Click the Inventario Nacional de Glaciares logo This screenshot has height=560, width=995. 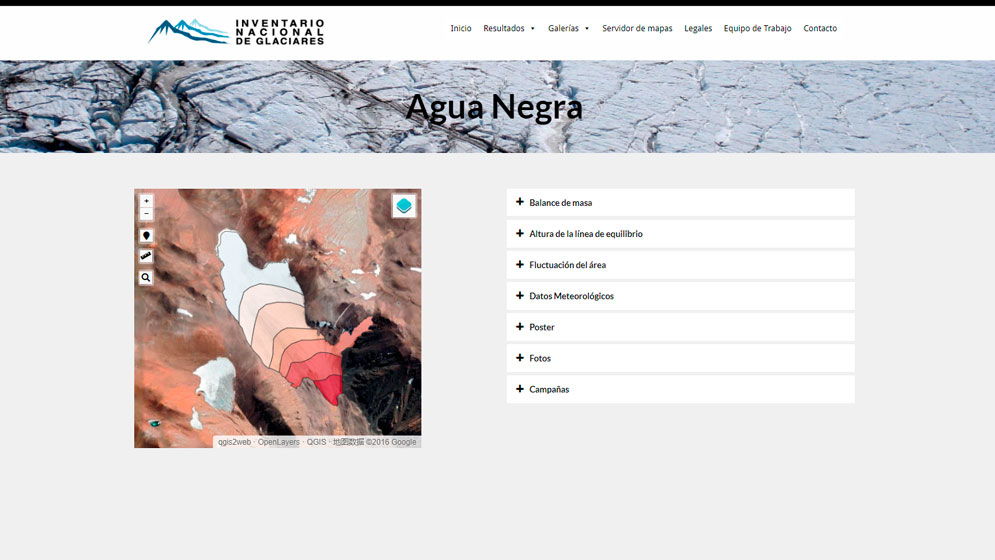click(x=235, y=32)
